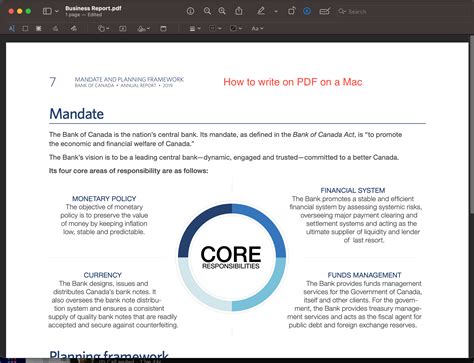Choose the Rectangular Selection tool
This screenshot has height=363, width=474.
(25, 29)
